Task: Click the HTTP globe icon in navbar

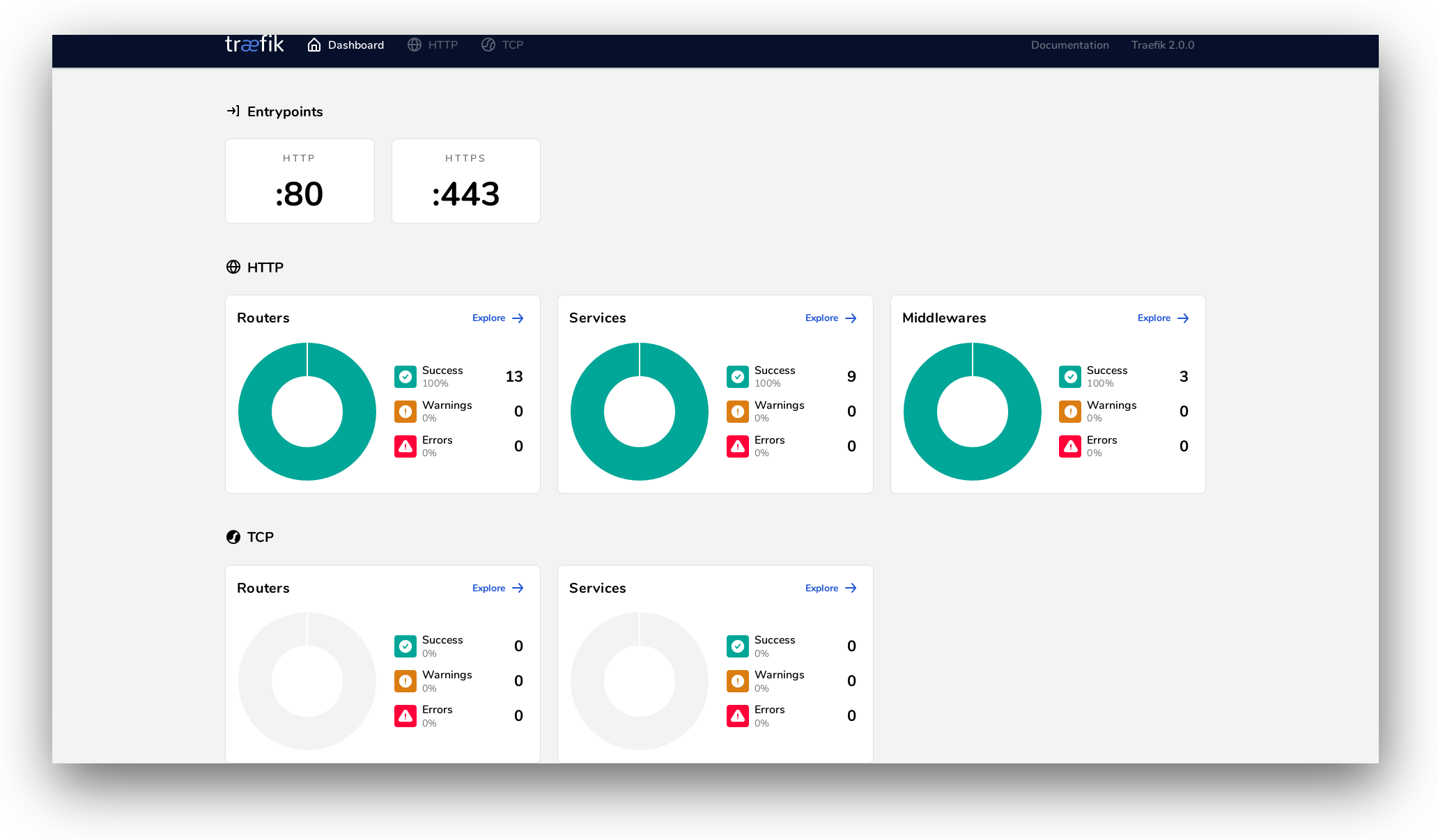Action: (415, 45)
